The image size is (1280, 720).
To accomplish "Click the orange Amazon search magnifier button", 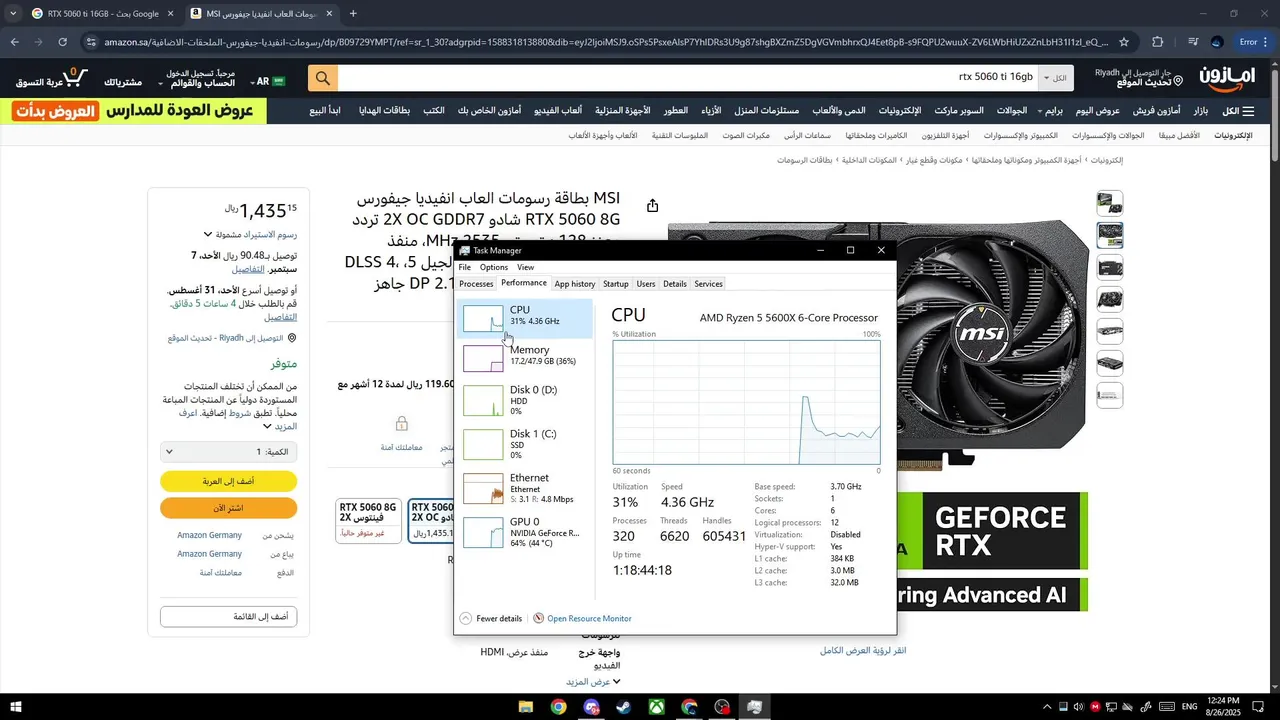I will click(x=323, y=78).
